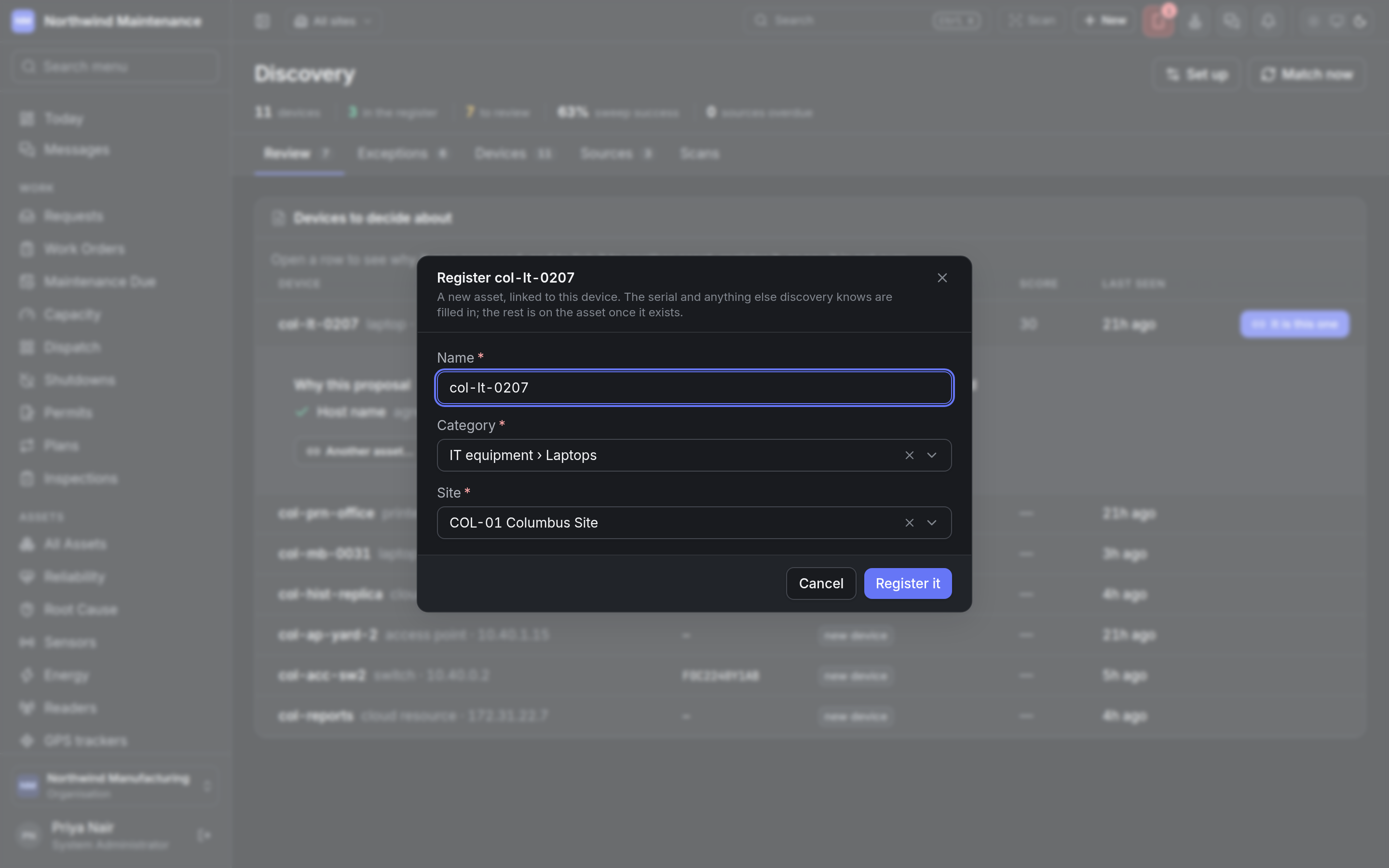This screenshot has height=868, width=1389.
Task: Open the IT equipment › Laptops combo box
Action: 694,455
